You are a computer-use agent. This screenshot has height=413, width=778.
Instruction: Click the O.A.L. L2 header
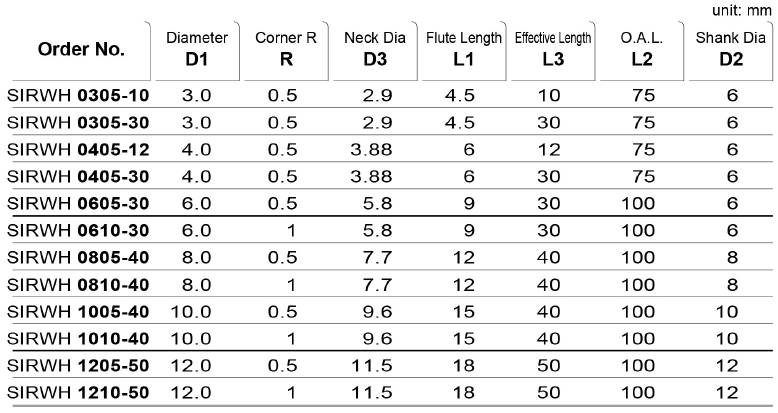coord(642,49)
